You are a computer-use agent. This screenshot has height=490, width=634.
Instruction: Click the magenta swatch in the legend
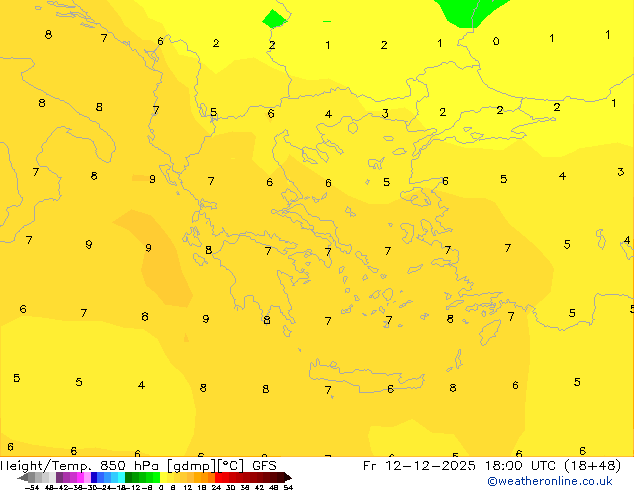pyautogui.click(x=80, y=477)
